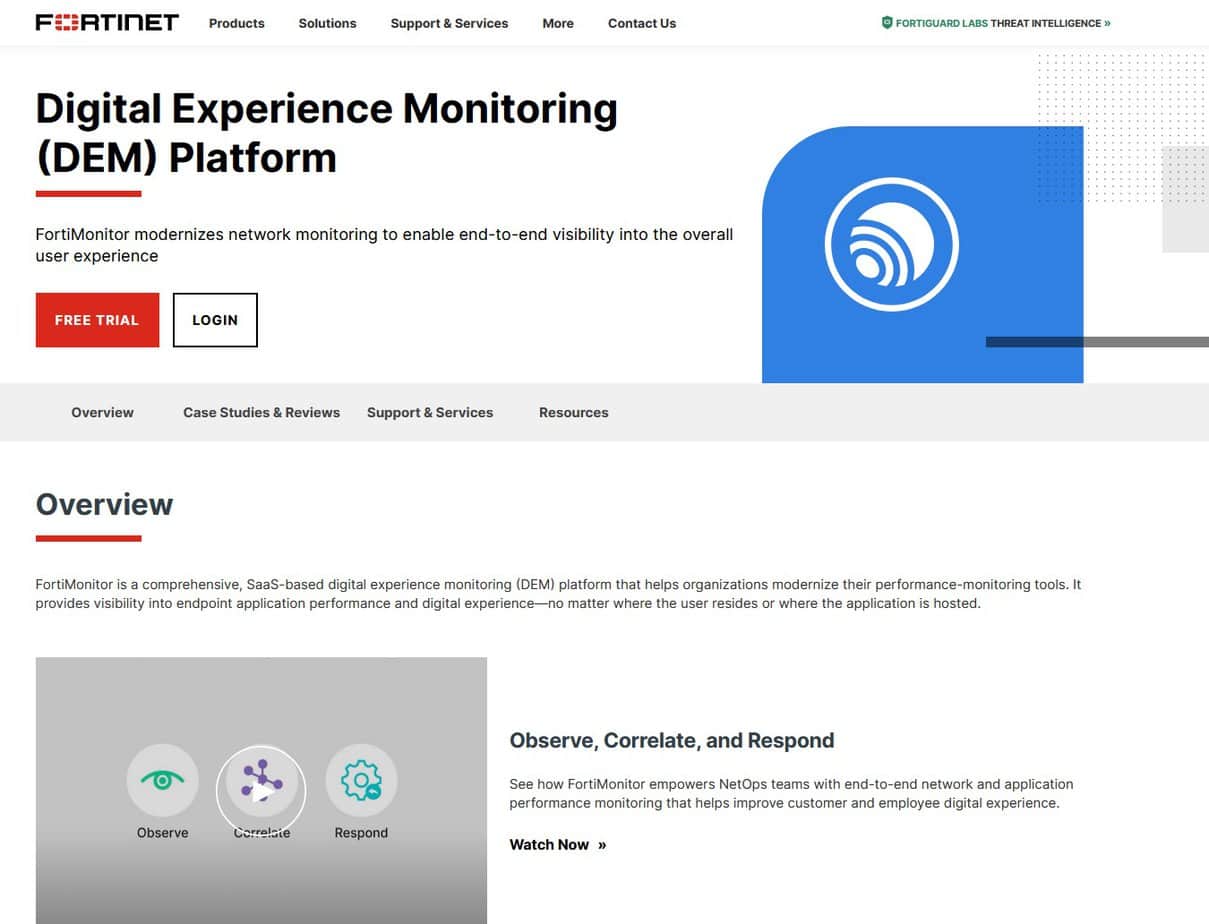The width and height of the screenshot is (1209, 924).
Task: Click the Overview section heading
Action: click(104, 504)
